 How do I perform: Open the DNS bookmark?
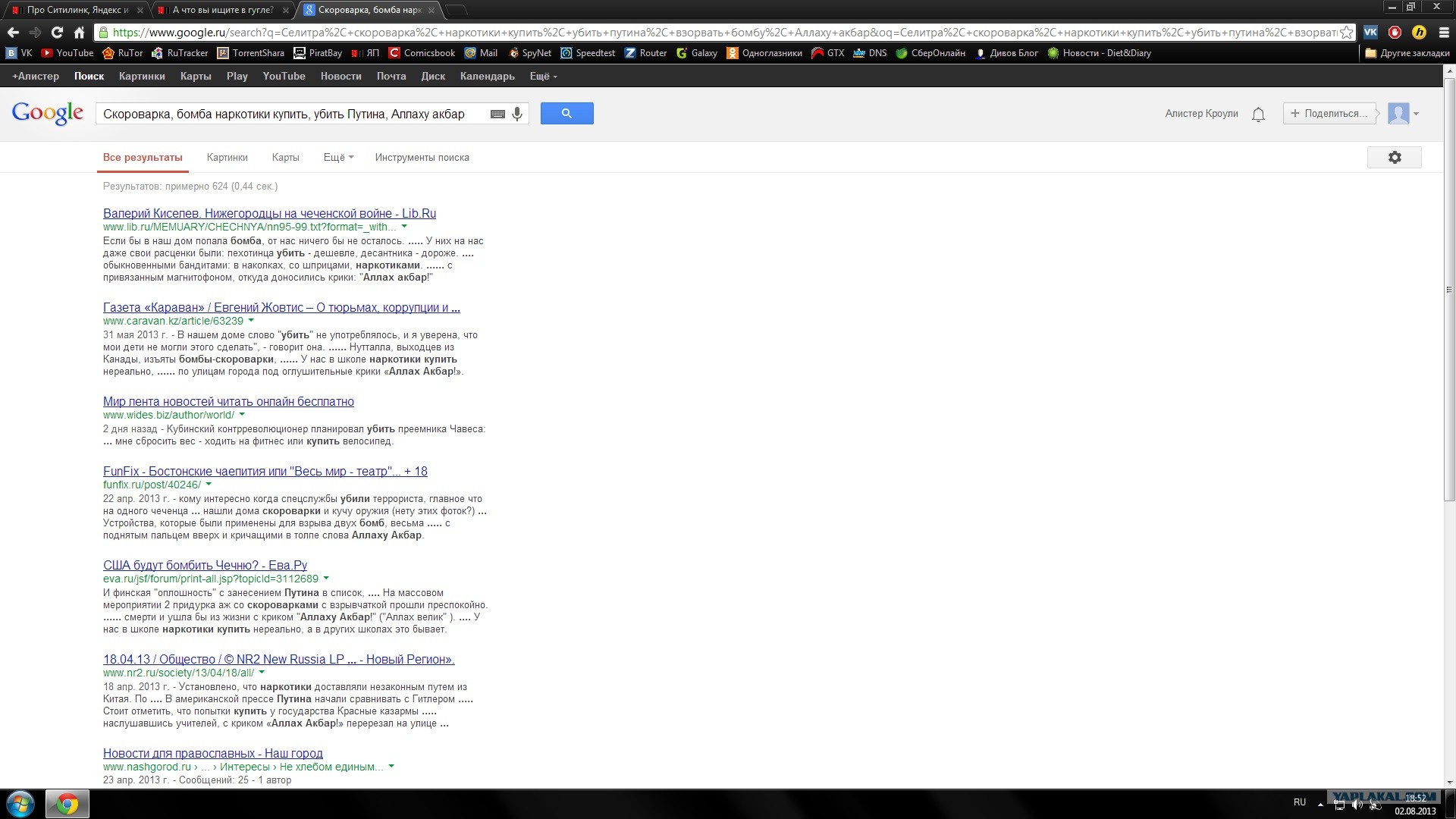click(x=870, y=53)
